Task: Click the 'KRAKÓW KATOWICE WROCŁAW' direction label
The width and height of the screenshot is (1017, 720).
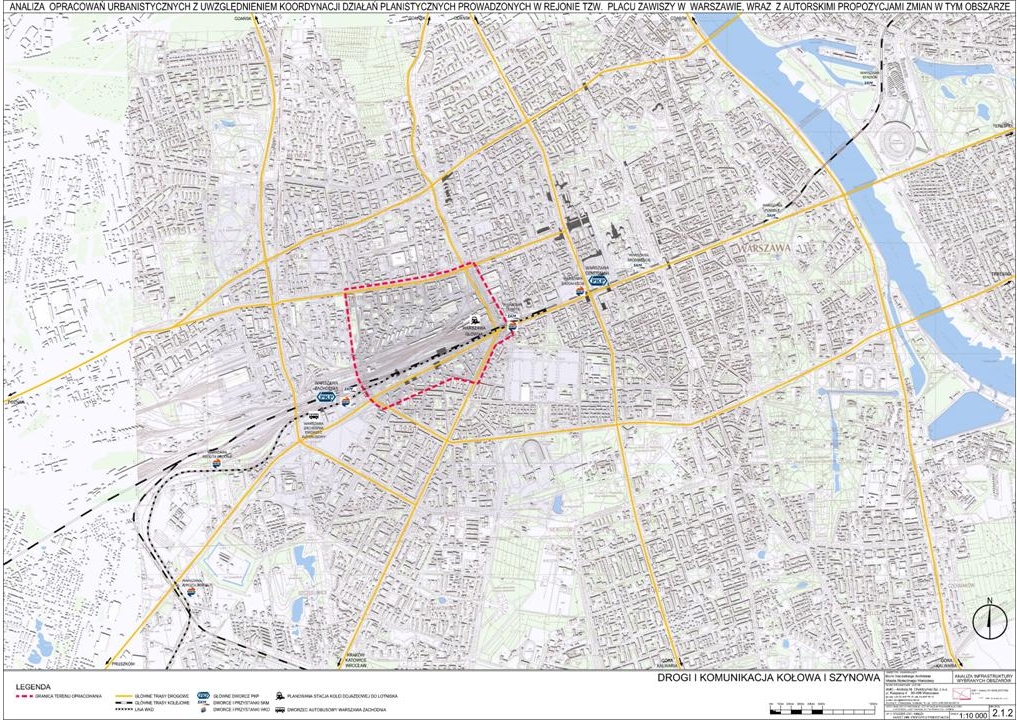Action: click(356, 660)
